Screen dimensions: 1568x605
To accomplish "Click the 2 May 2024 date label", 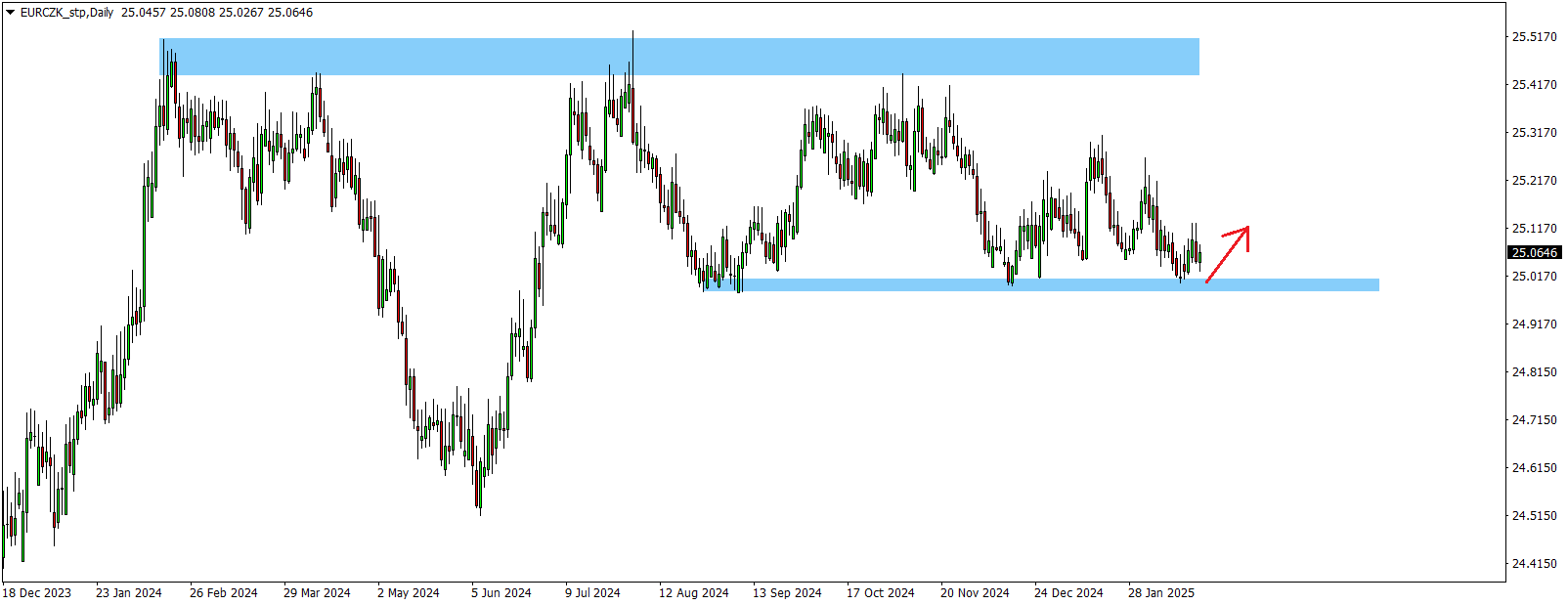I will [409, 593].
